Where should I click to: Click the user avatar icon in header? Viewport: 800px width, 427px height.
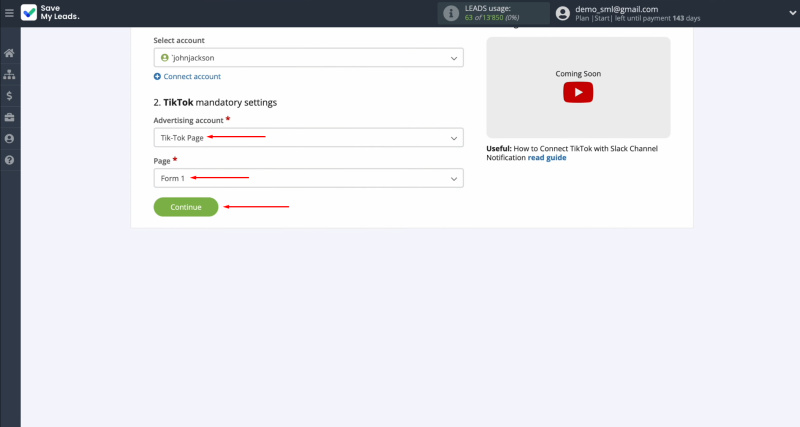coord(563,13)
